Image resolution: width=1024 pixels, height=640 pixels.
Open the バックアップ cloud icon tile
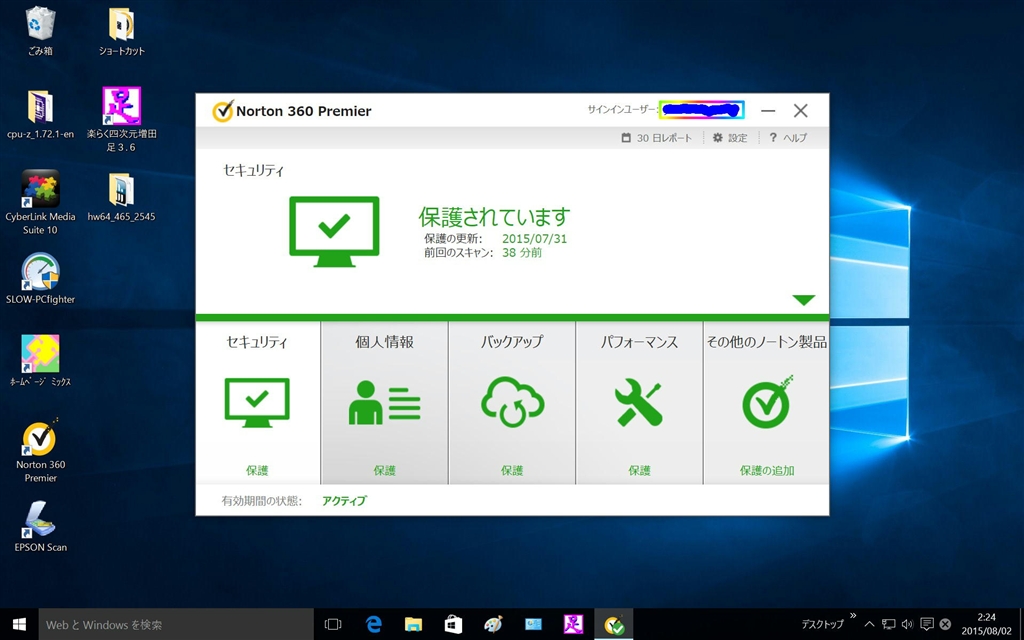[x=513, y=402]
